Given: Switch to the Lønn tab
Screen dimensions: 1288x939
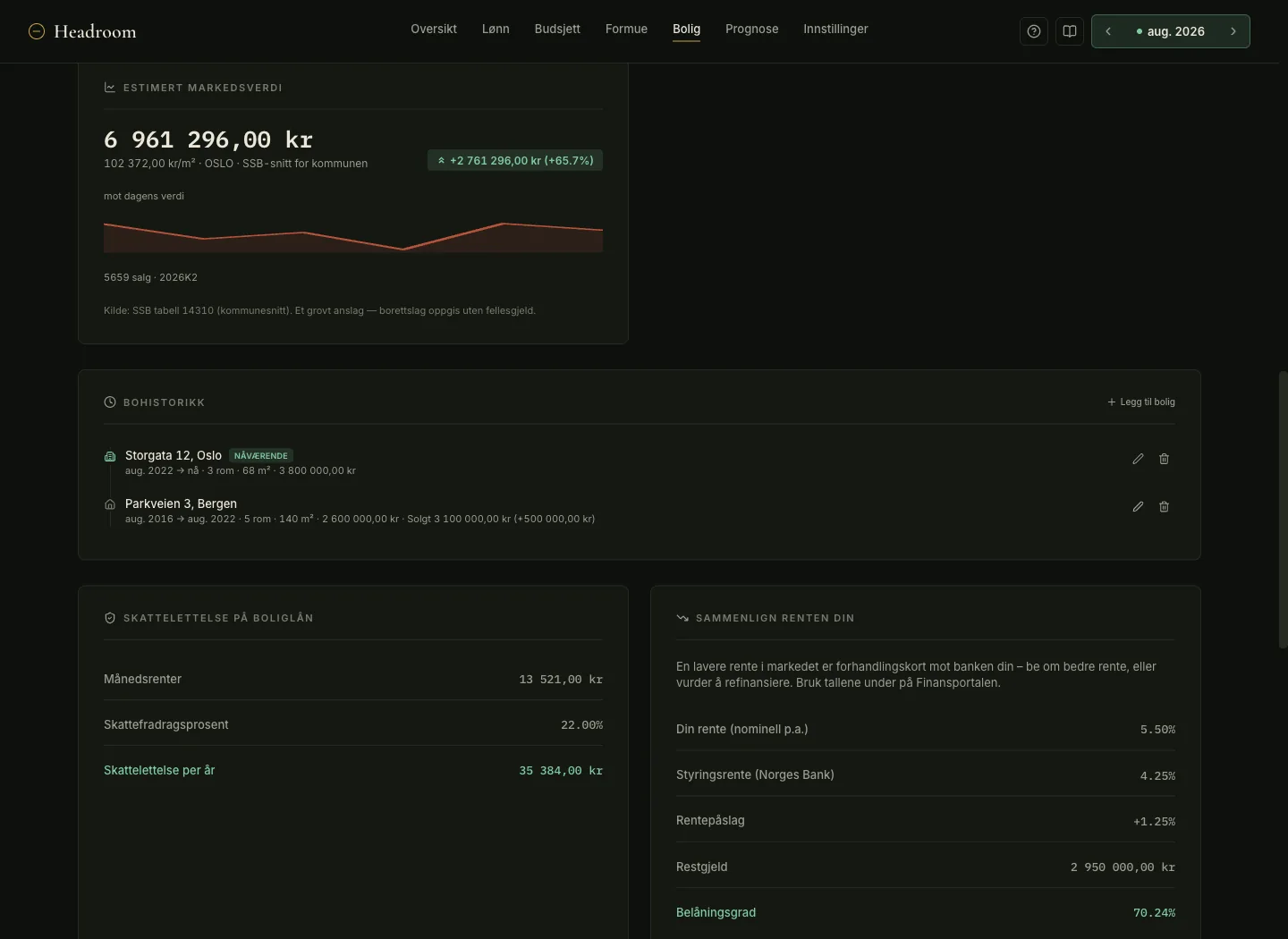Looking at the screenshot, I should click(x=496, y=30).
